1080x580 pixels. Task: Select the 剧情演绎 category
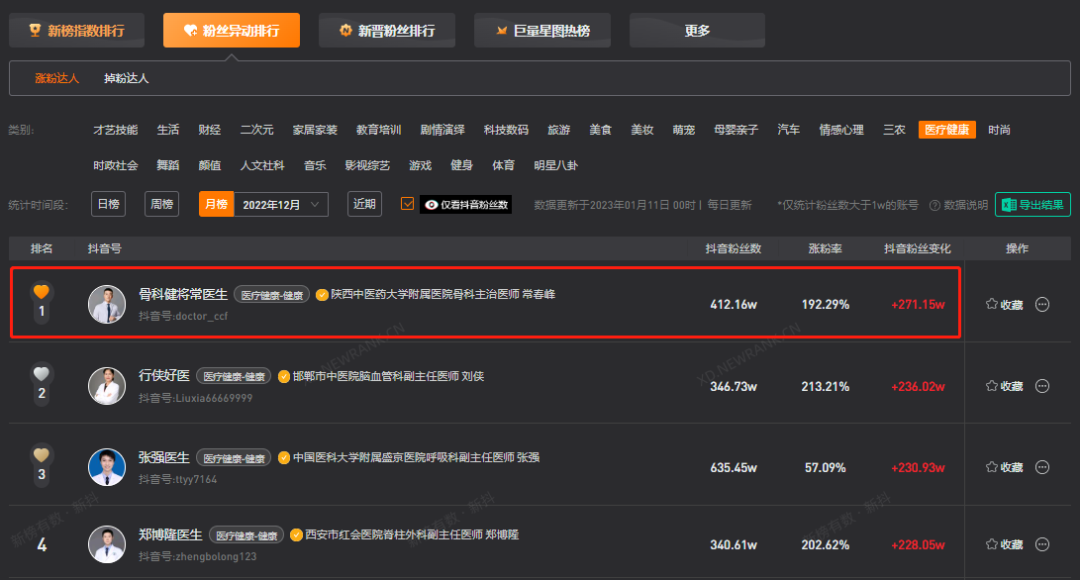(442, 130)
